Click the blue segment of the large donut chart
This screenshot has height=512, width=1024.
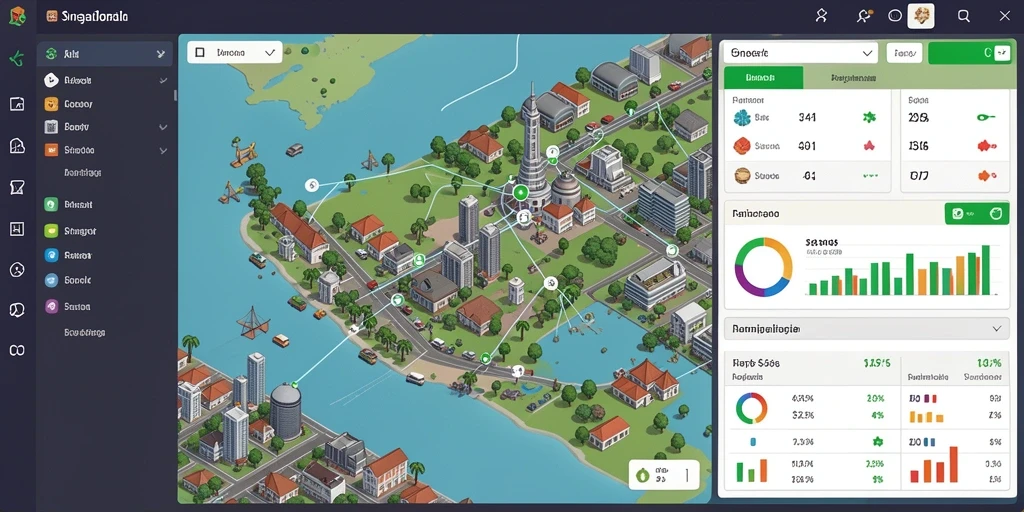(776, 287)
